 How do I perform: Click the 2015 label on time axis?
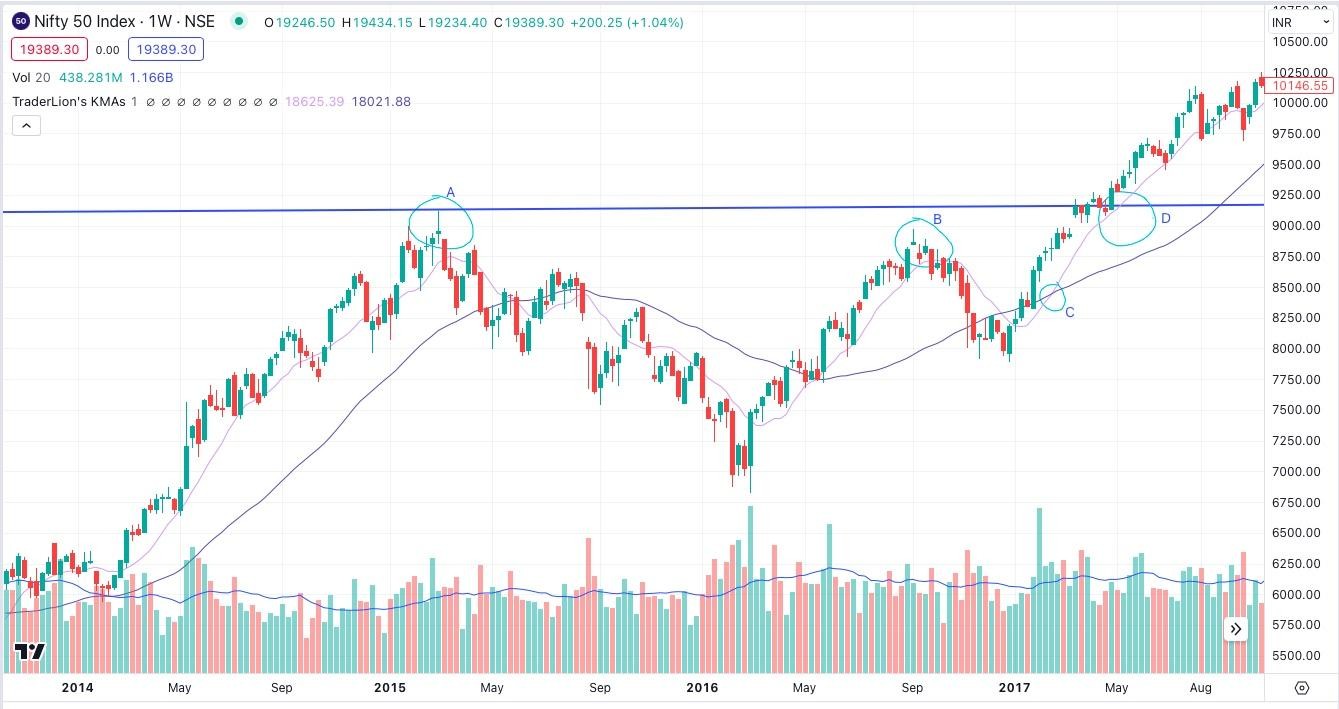[390, 688]
